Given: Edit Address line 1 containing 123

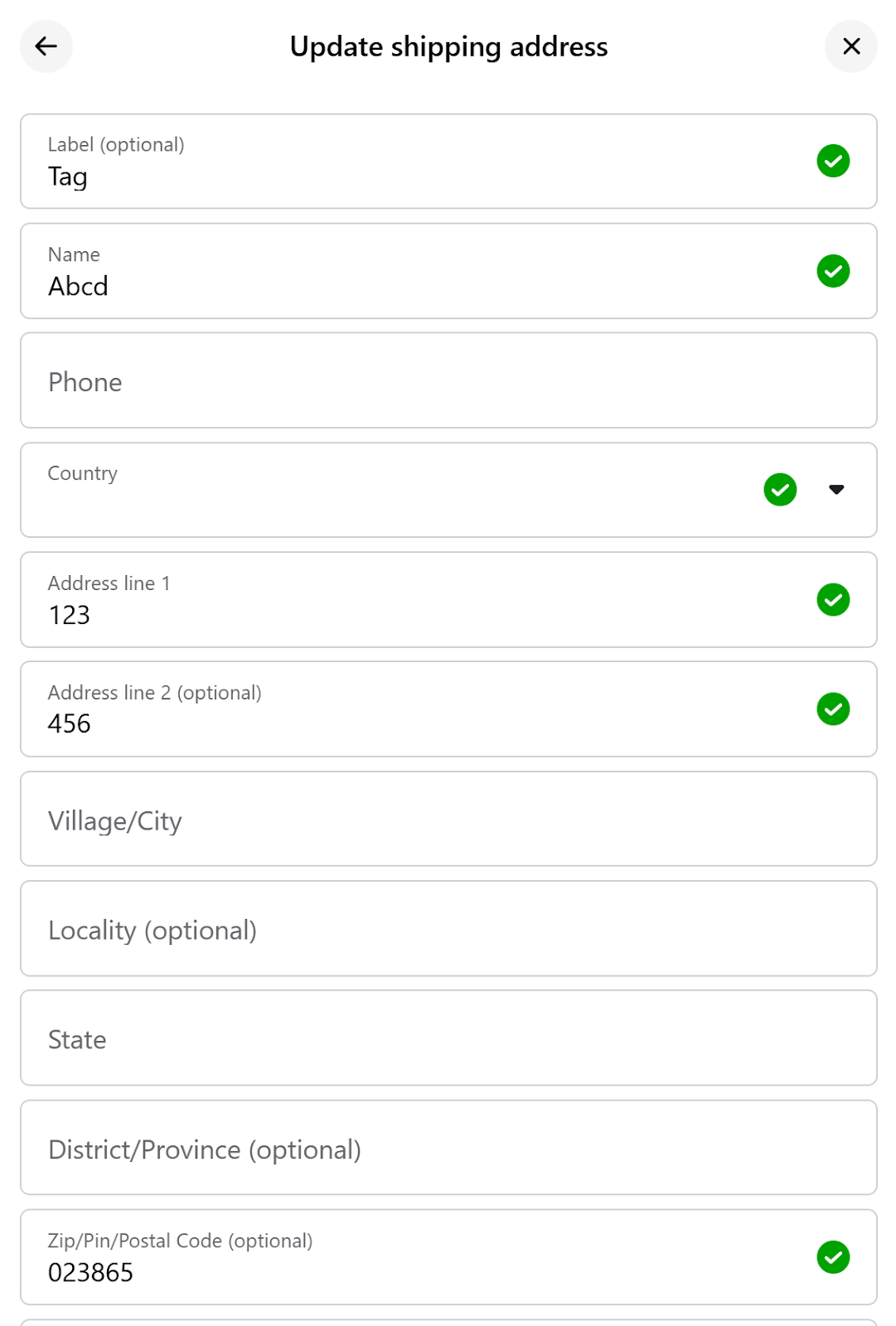Looking at the screenshot, I should (x=448, y=600).
